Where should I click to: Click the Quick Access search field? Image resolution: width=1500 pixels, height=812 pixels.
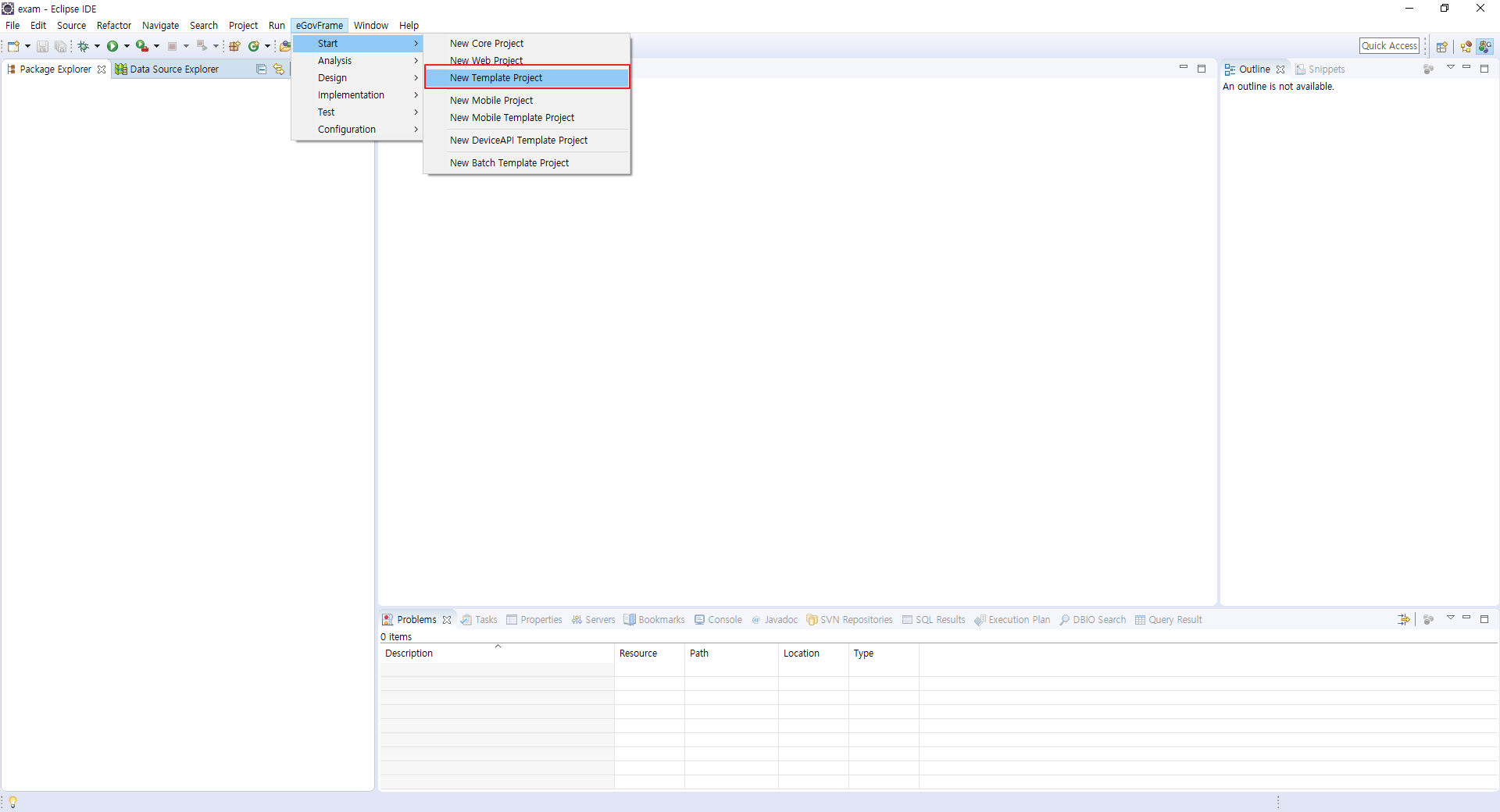1389,46
